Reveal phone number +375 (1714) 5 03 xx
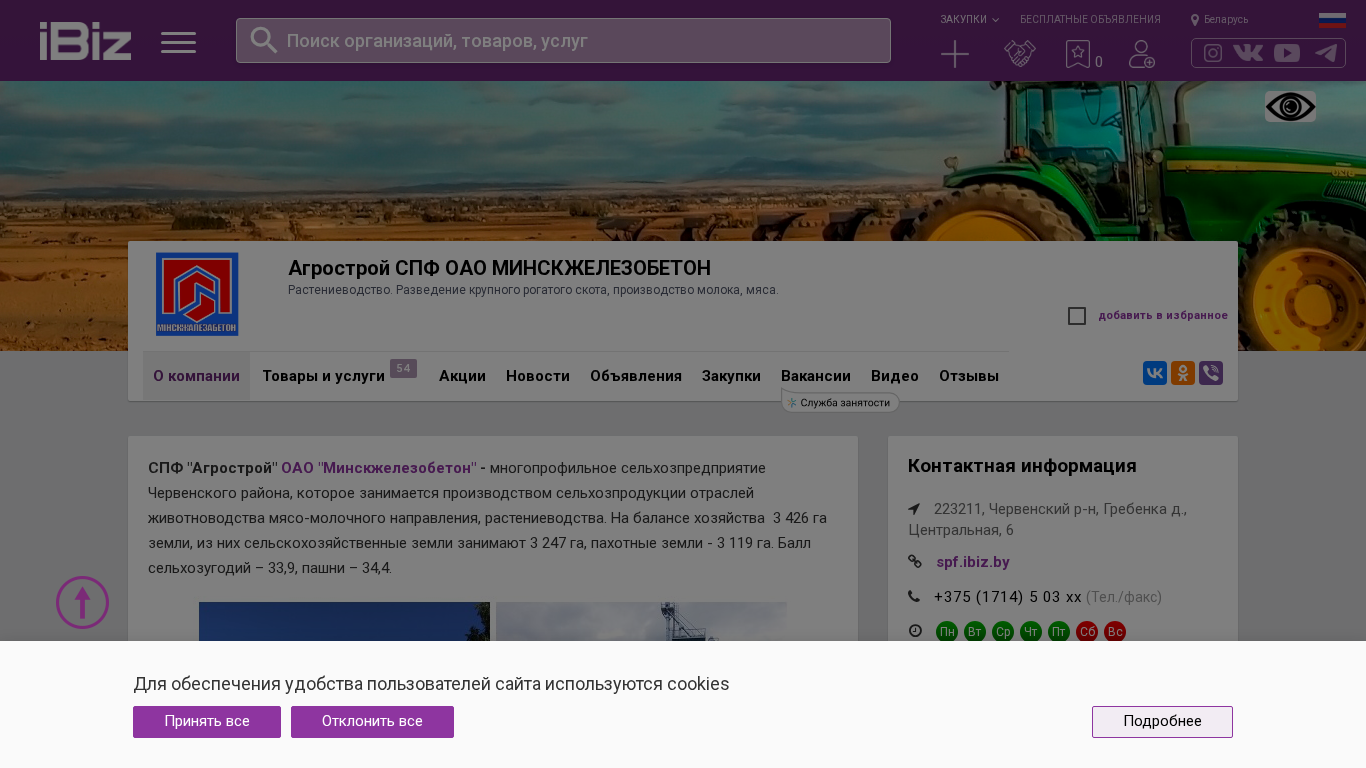1366x768 pixels. 1008,597
